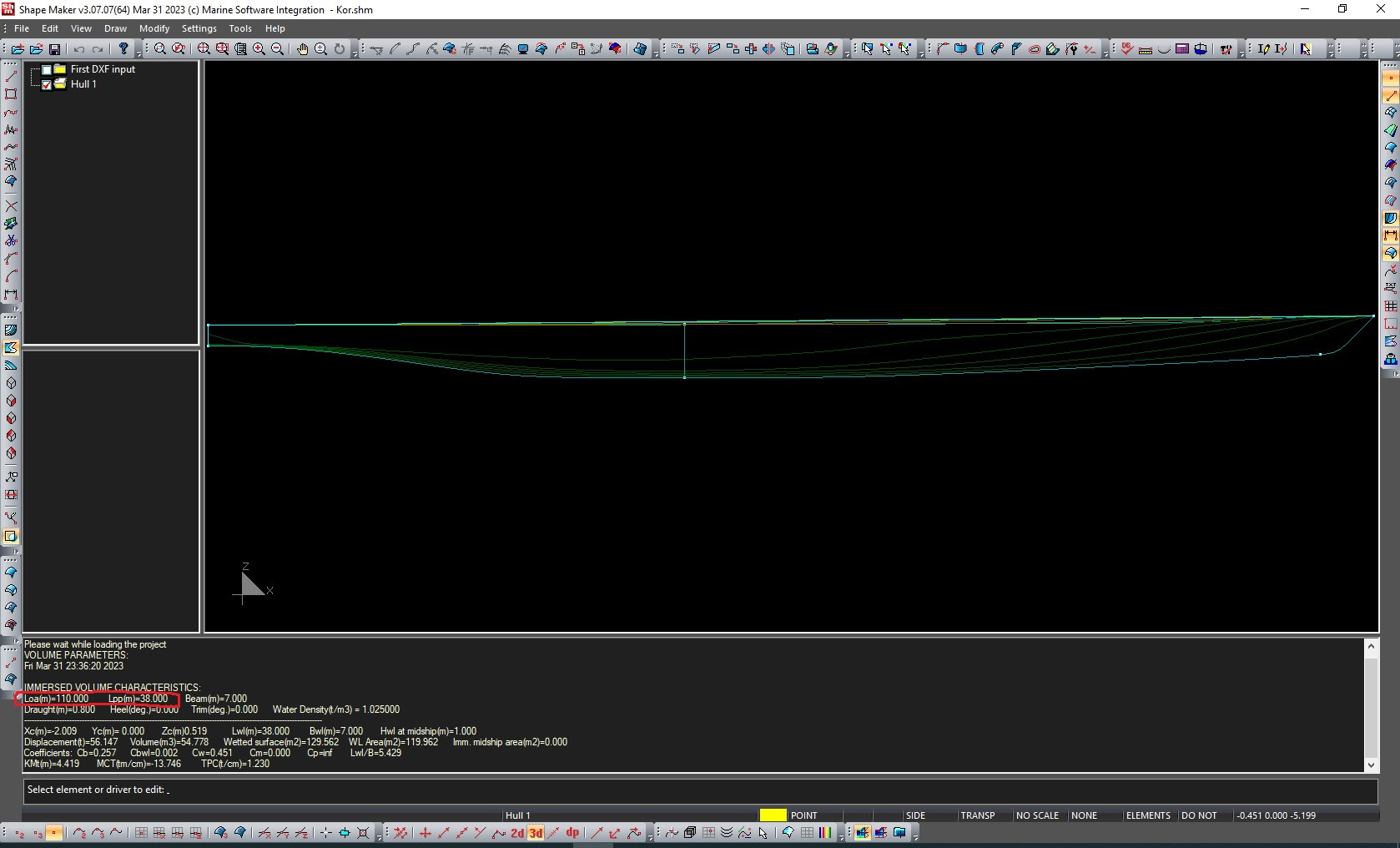Click the SIDE view status bar button

[x=915, y=815]
